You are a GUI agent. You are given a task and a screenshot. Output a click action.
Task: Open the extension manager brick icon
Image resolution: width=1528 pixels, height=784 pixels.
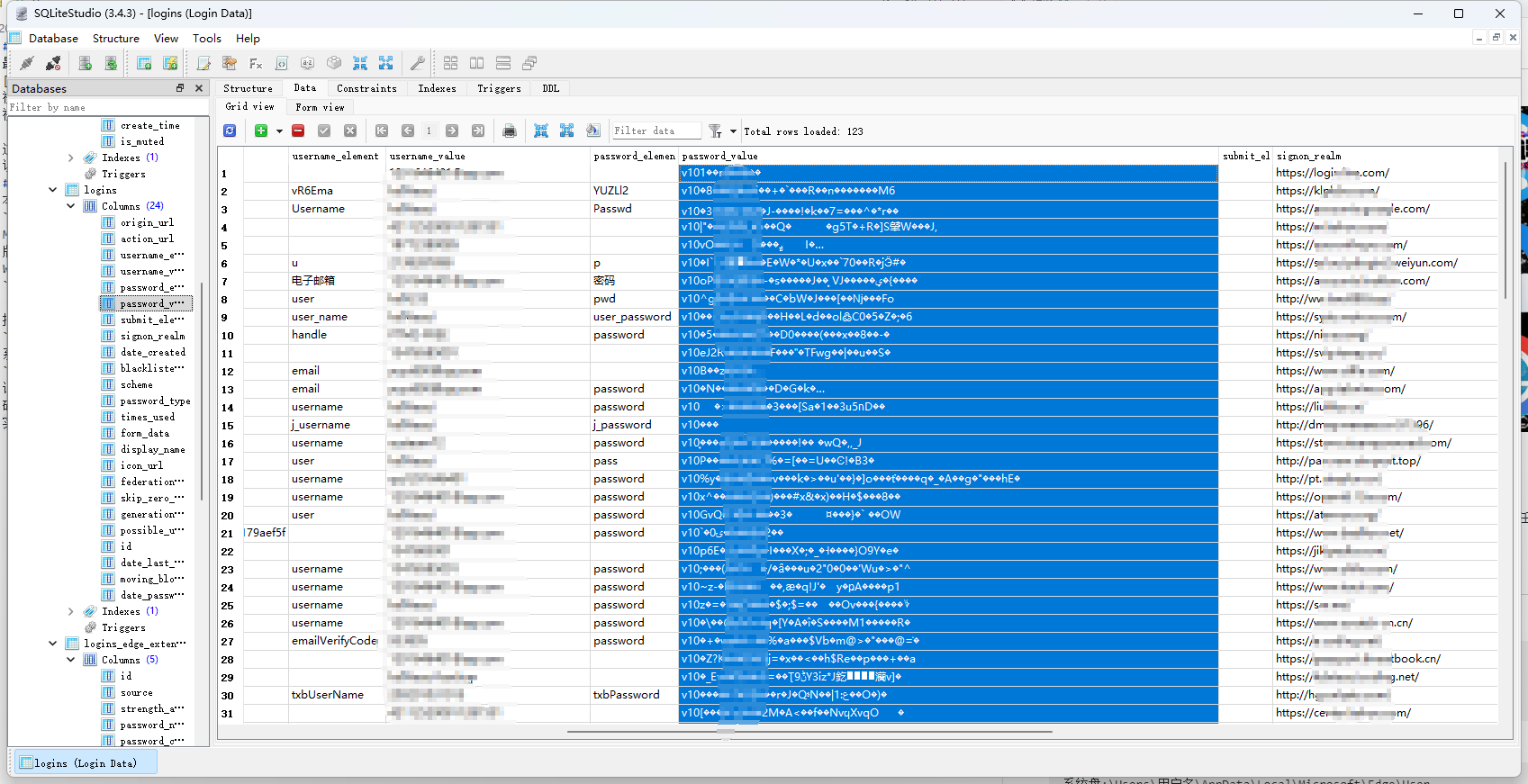334,63
